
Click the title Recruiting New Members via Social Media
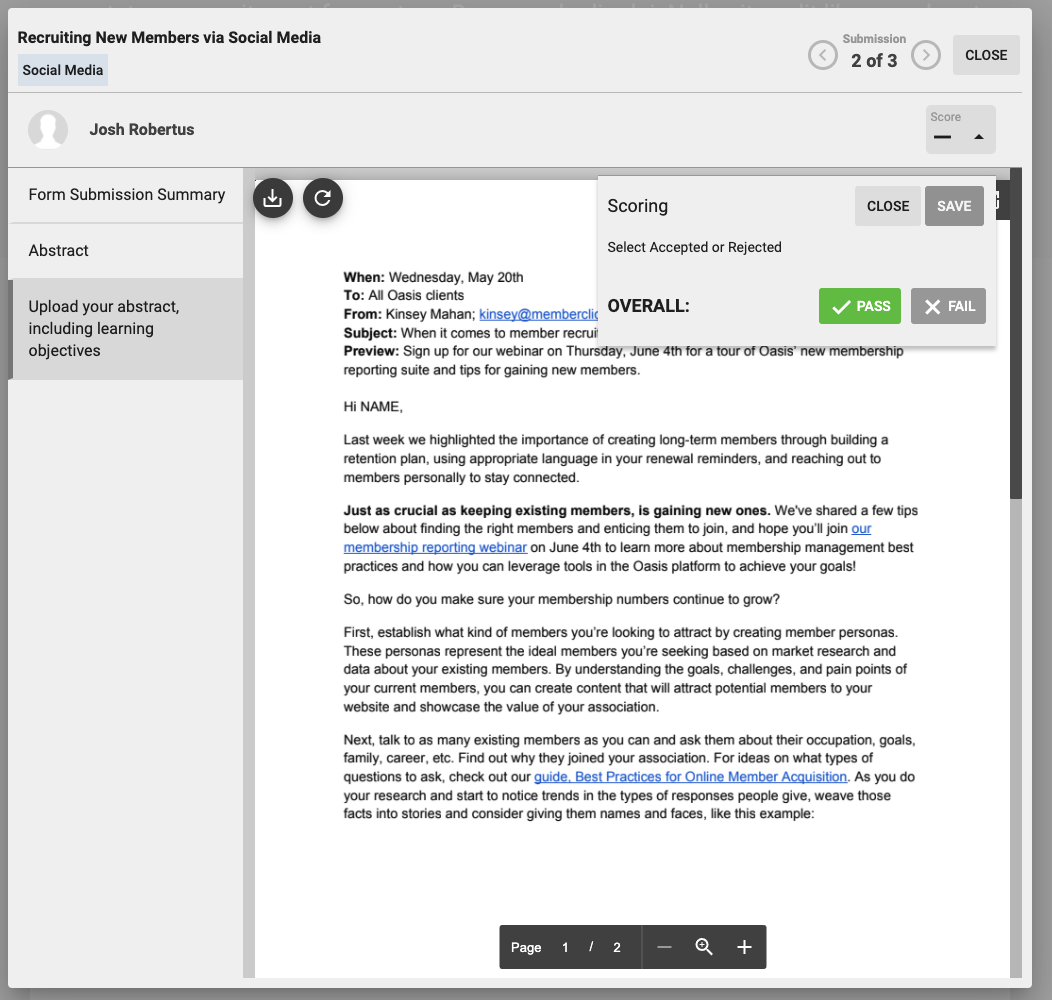[x=169, y=38]
